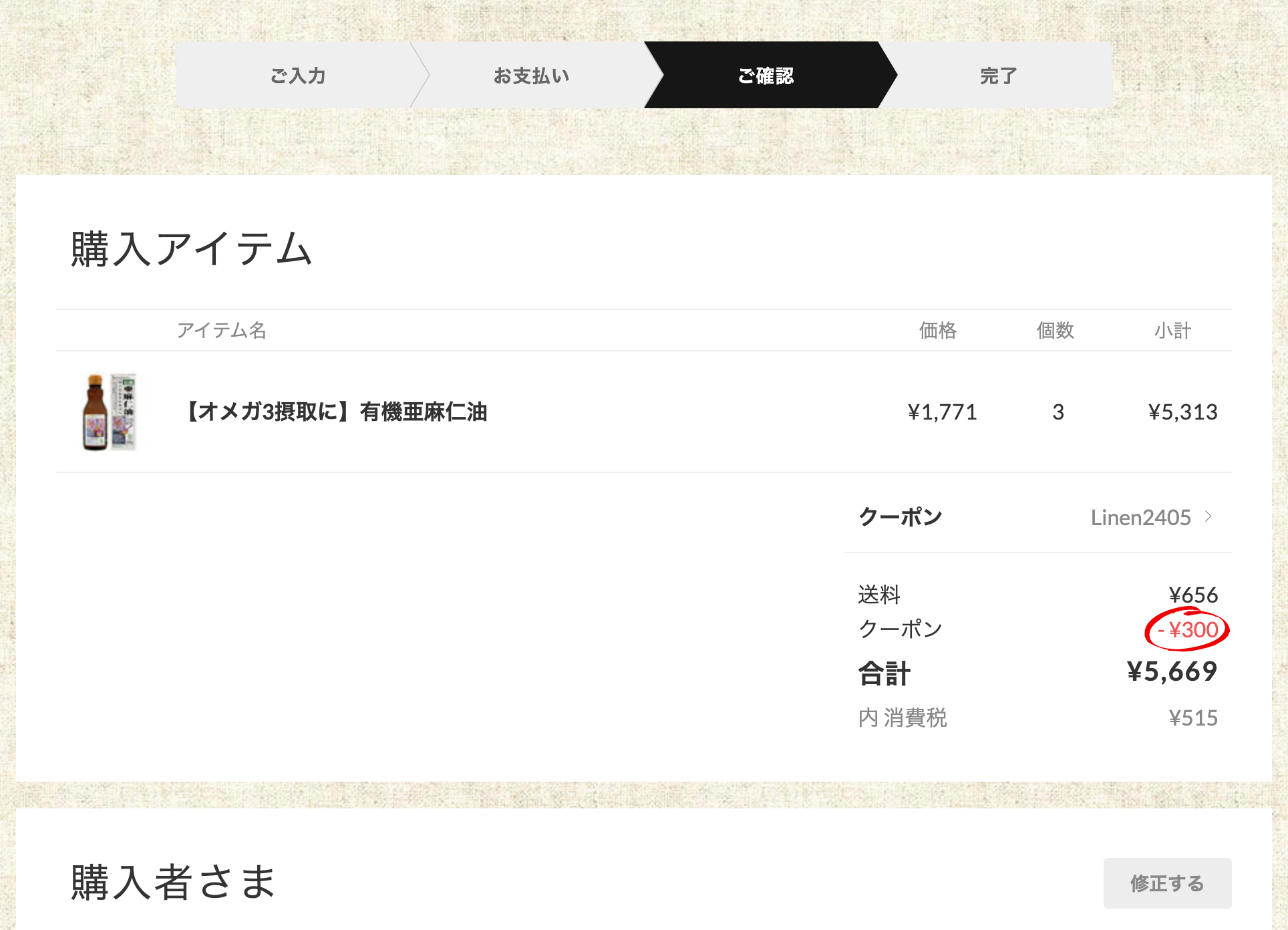This screenshot has height=930, width=1288.
Task: Click the 個数 column header
Action: tap(1055, 330)
